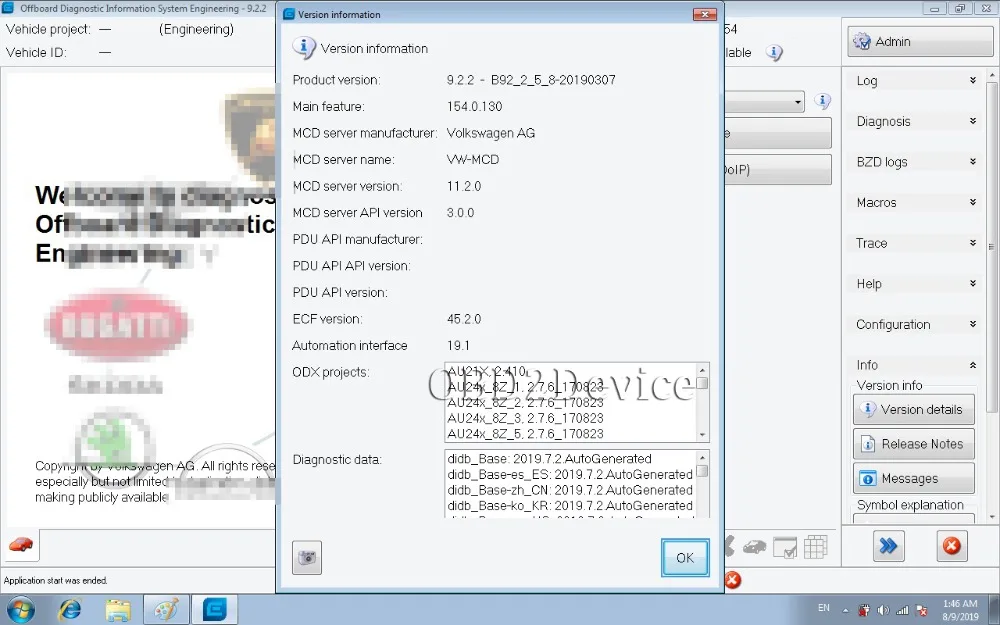Image resolution: width=1000 pixels, height=625 pixels.
Task: Open Version details
Action: (x=913, y=409)
